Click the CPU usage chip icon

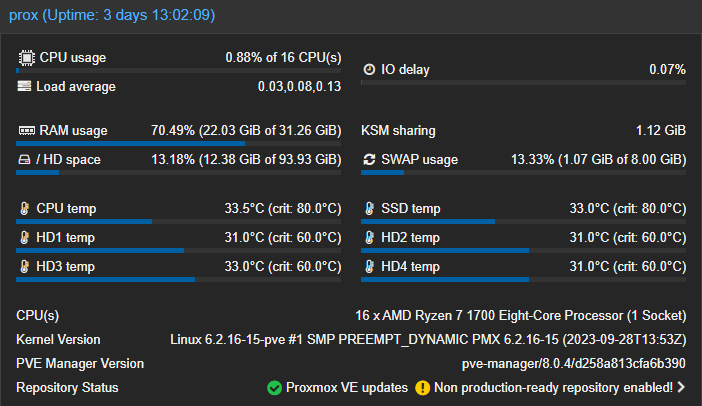pos(26,58)
